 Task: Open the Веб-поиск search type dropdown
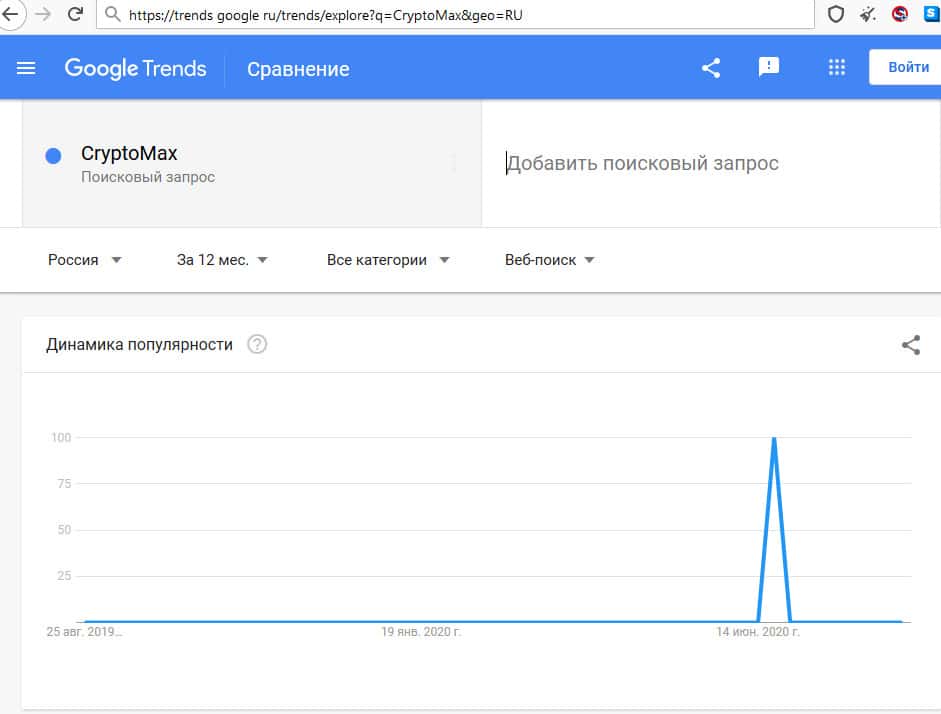550,260
